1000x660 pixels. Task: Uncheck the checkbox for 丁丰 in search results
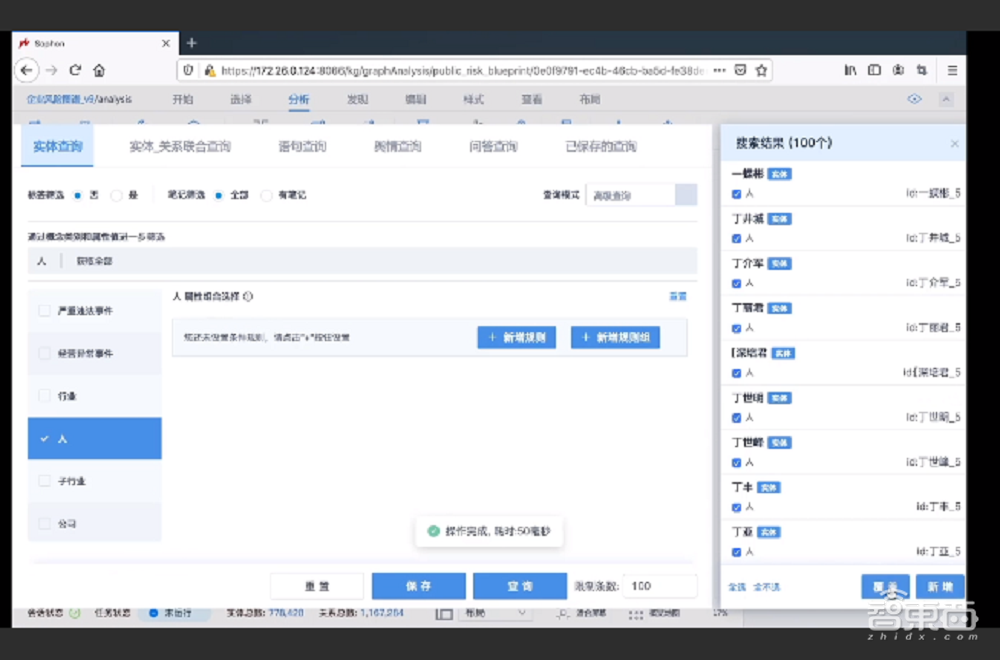(736, 506)
